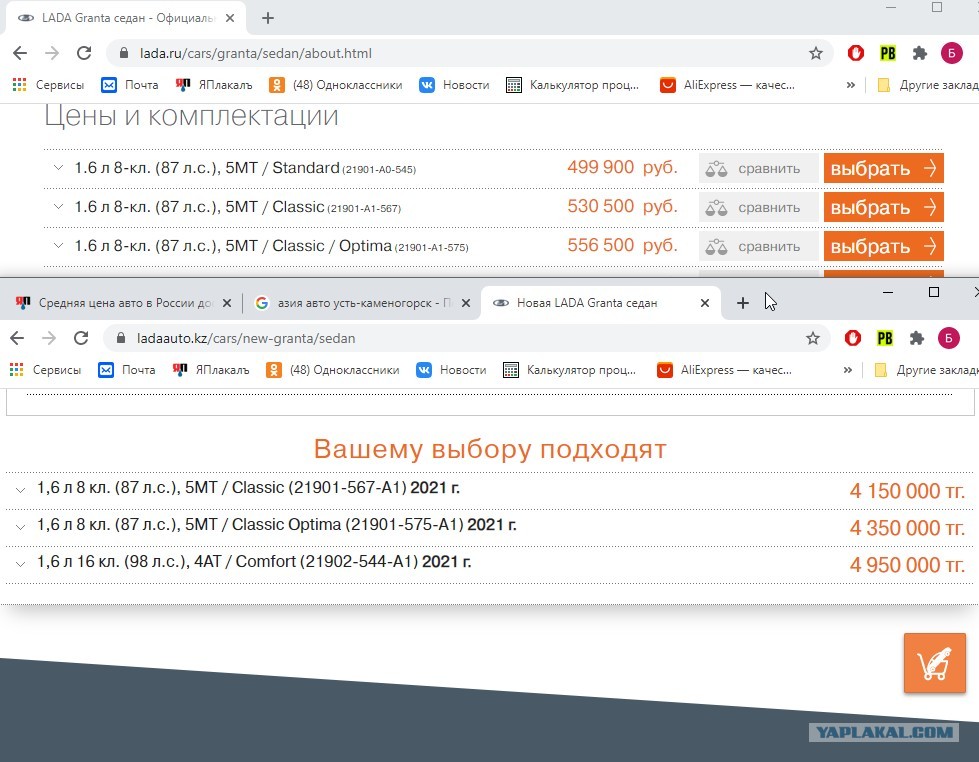Click the orange car cart floating button
This screenshot has width=979, height=762.
pyautogui.click(x=935, y=663)
